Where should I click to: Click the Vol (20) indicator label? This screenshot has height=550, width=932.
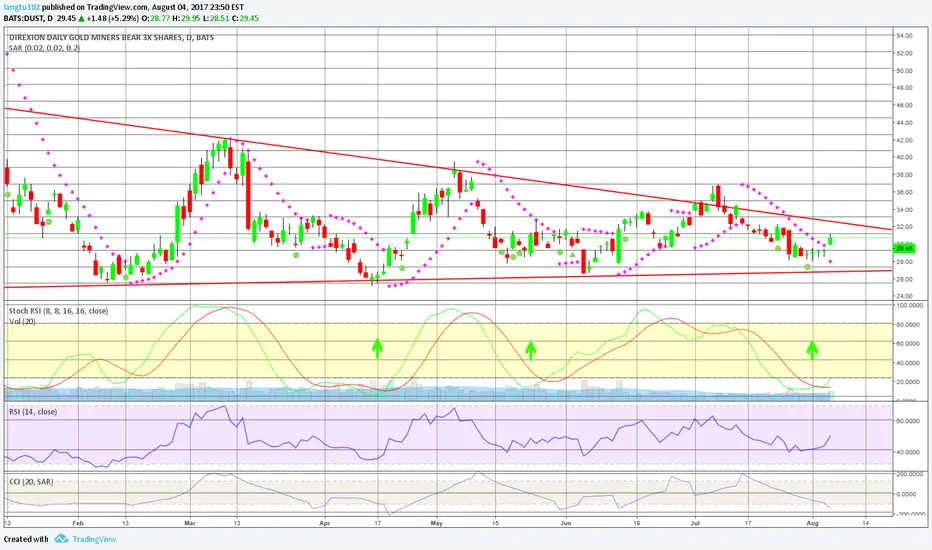coord(22,321)
